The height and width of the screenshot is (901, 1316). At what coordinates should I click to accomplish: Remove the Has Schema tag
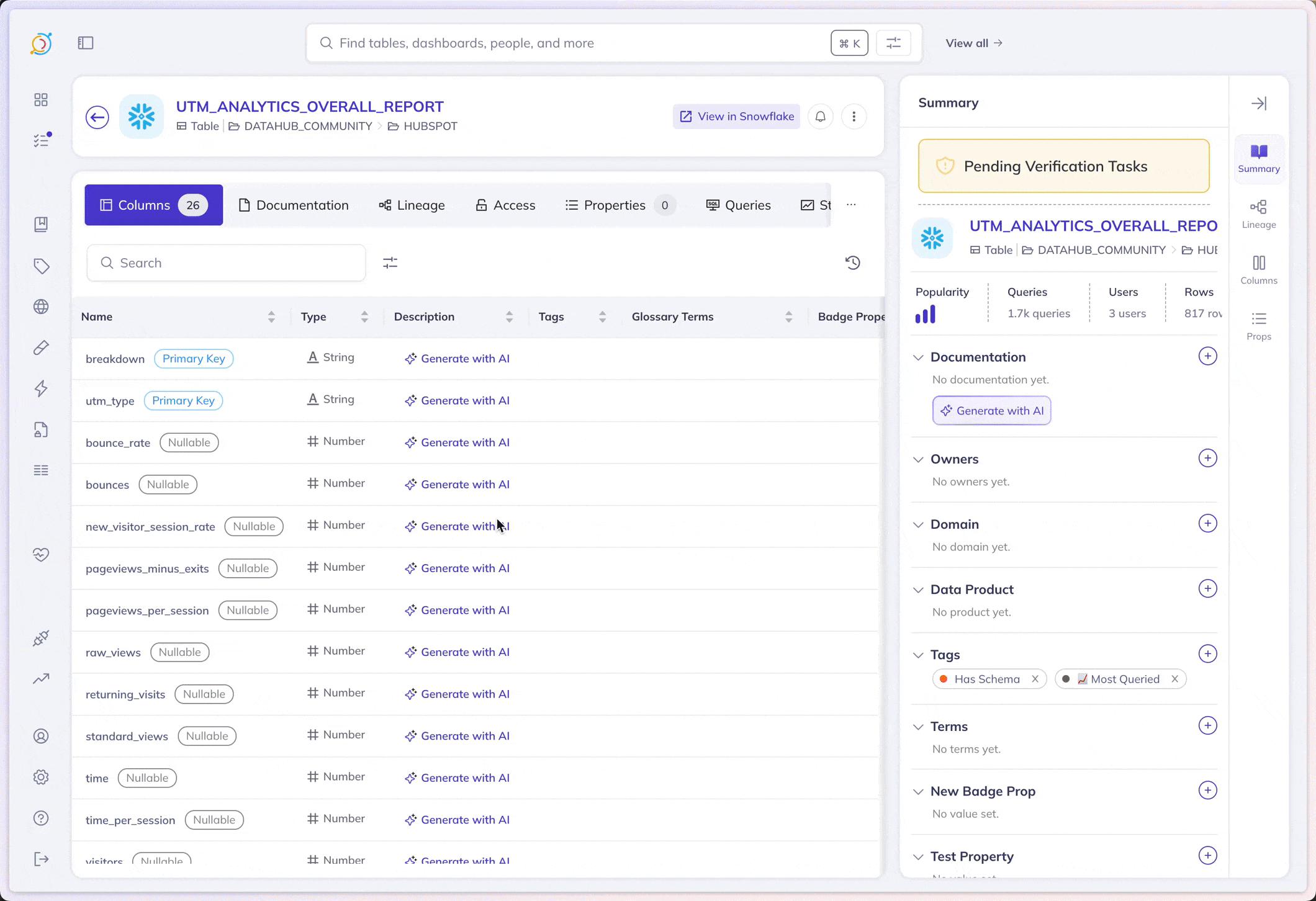coord(1035,679)
